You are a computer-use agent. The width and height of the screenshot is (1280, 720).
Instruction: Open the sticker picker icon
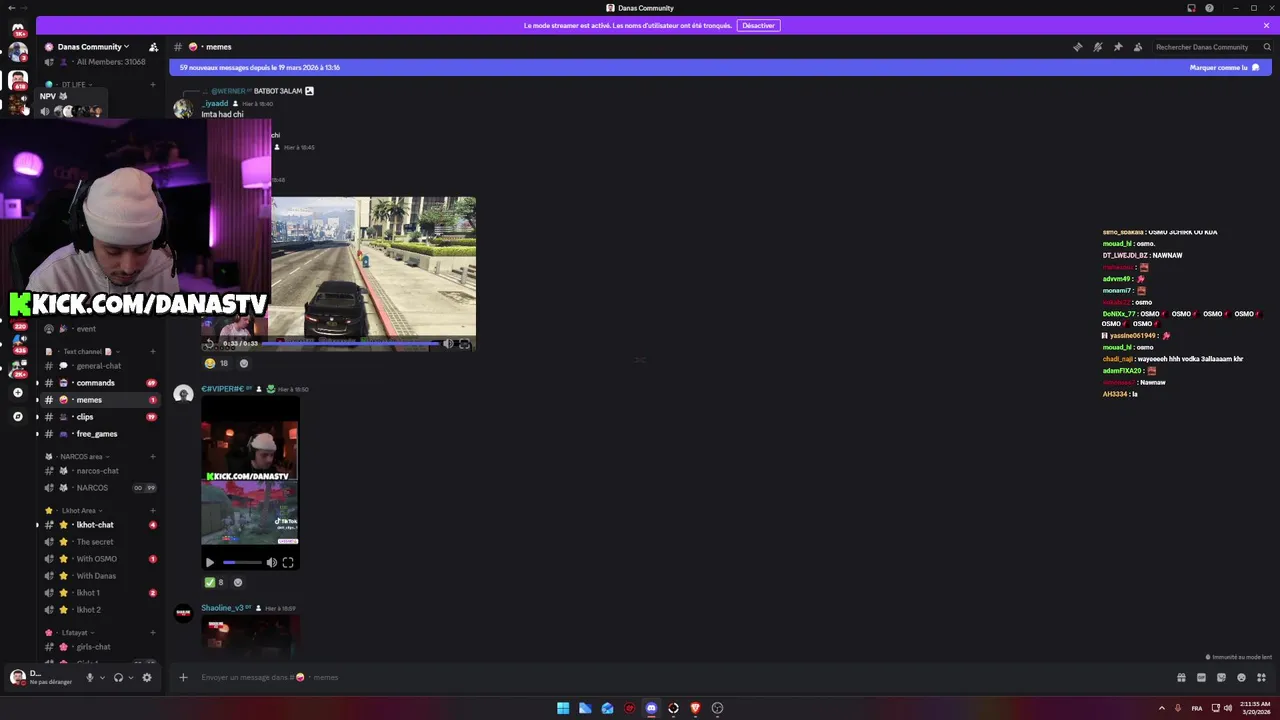[x=1221, y=678]
